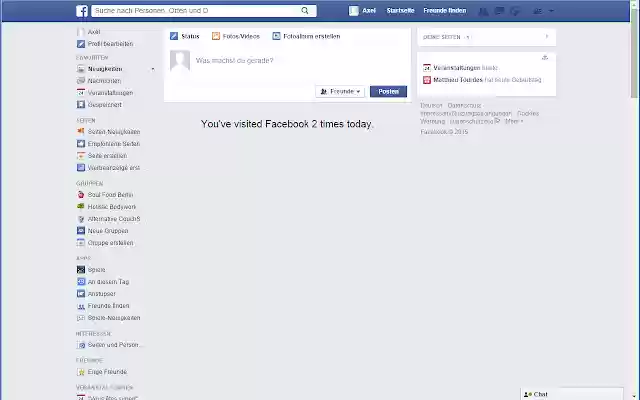
Task: Click the profile avatar in status composer
Action: 180,60
